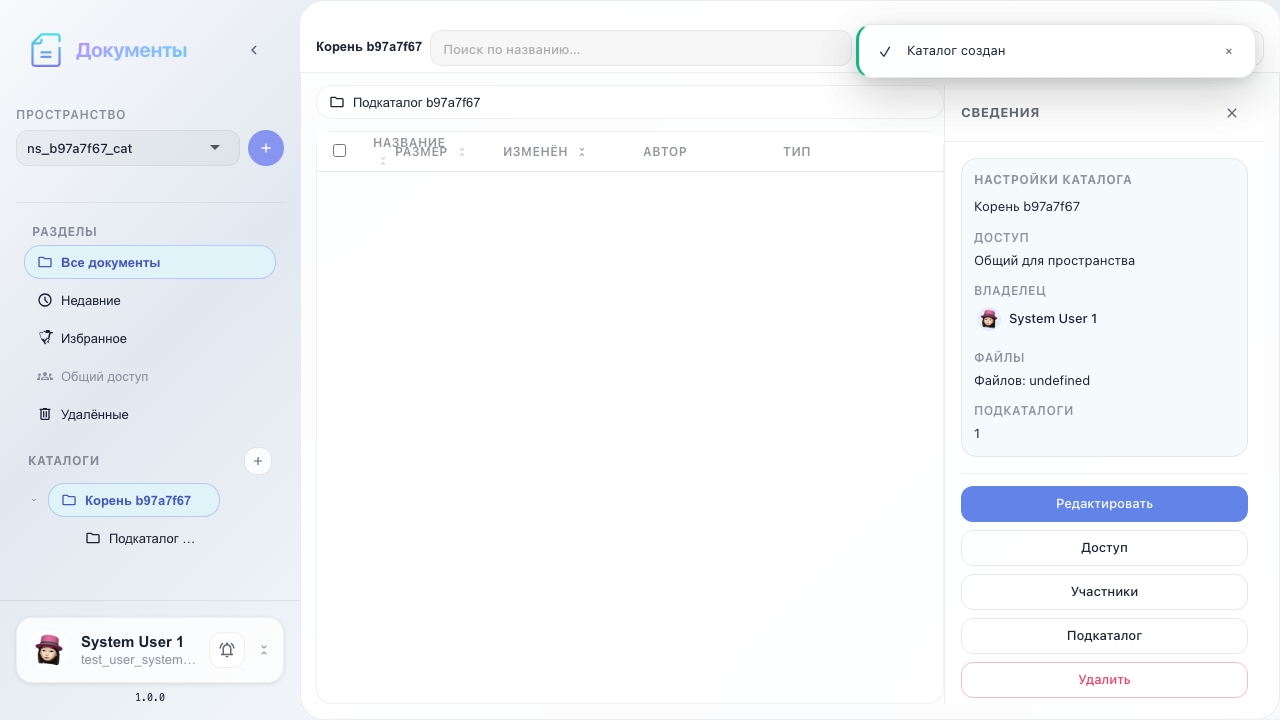Open the Все документы section

click(x=150, y=262)
